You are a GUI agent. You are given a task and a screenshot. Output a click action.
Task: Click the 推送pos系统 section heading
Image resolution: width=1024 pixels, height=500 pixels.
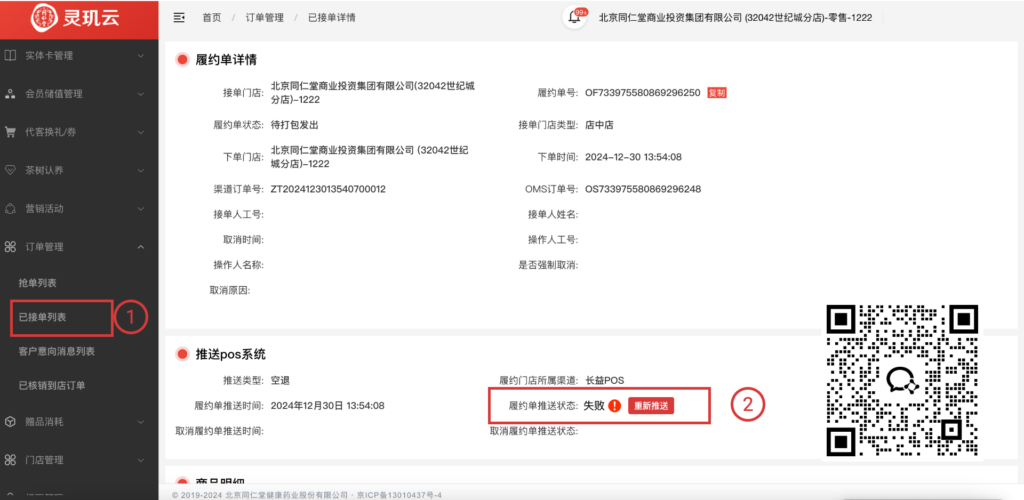tap(231, 354)
